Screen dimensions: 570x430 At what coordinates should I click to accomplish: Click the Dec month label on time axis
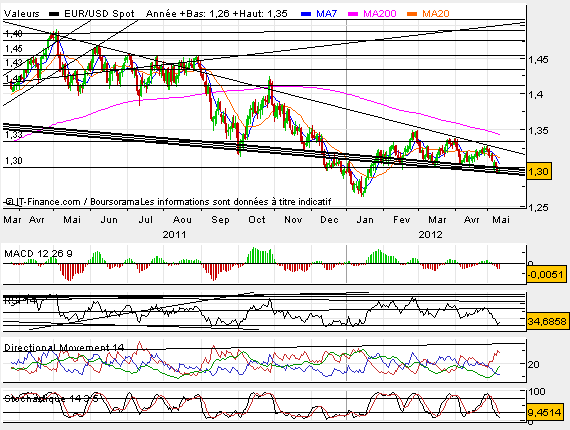(x=329, y=220)
